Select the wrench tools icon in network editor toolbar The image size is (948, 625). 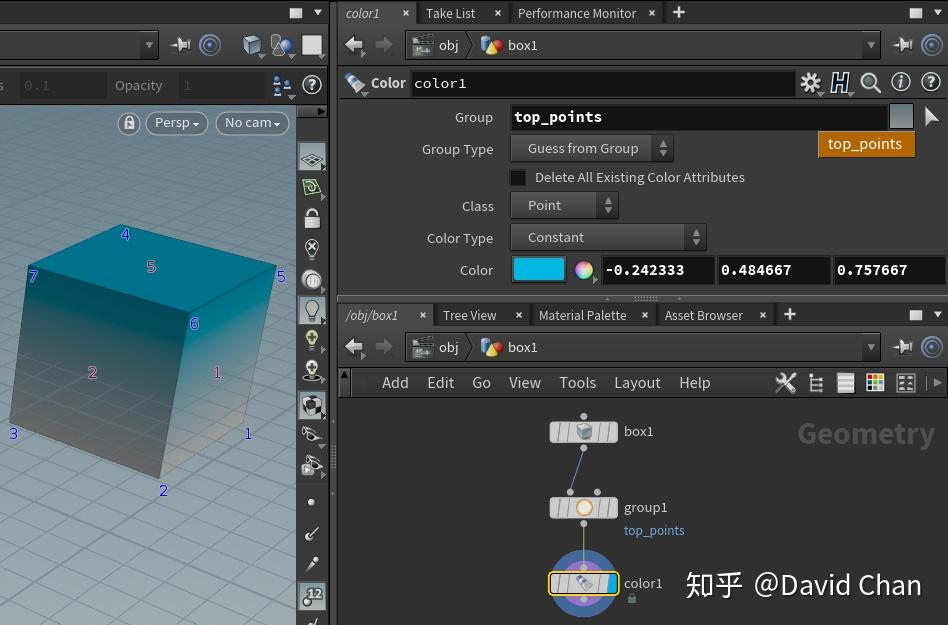[786, 382]
